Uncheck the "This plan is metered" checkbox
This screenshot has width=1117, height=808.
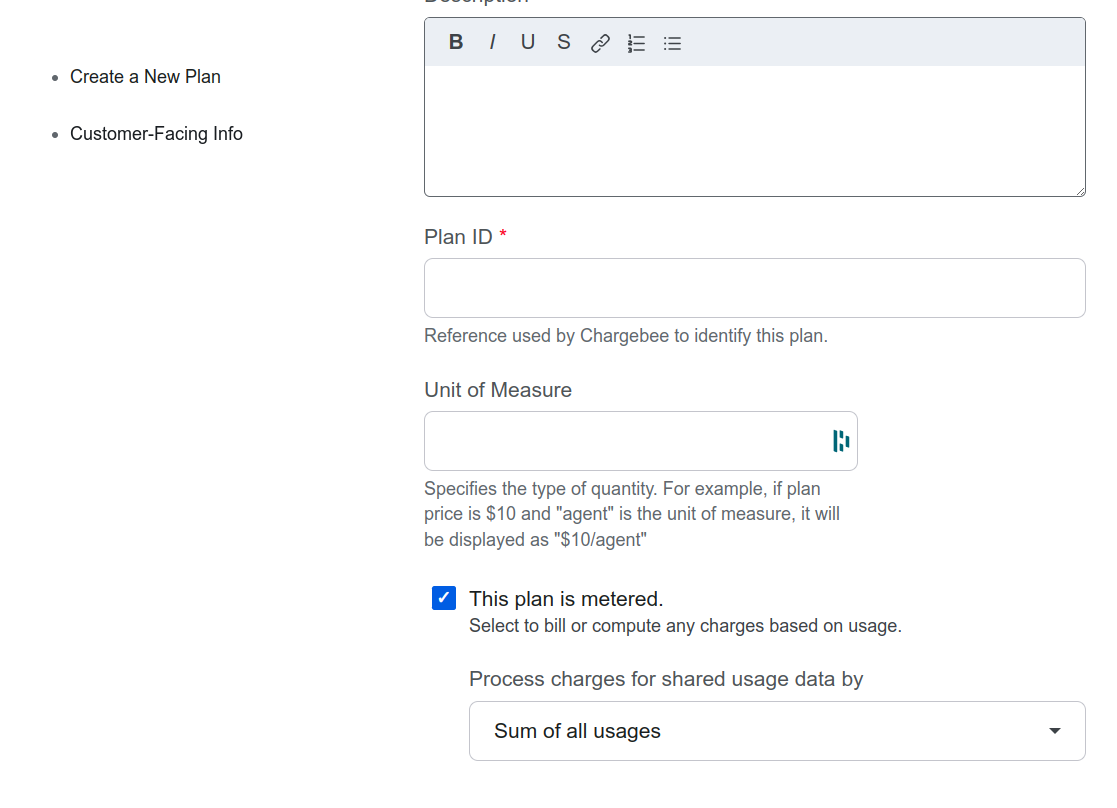pos(444,598)
